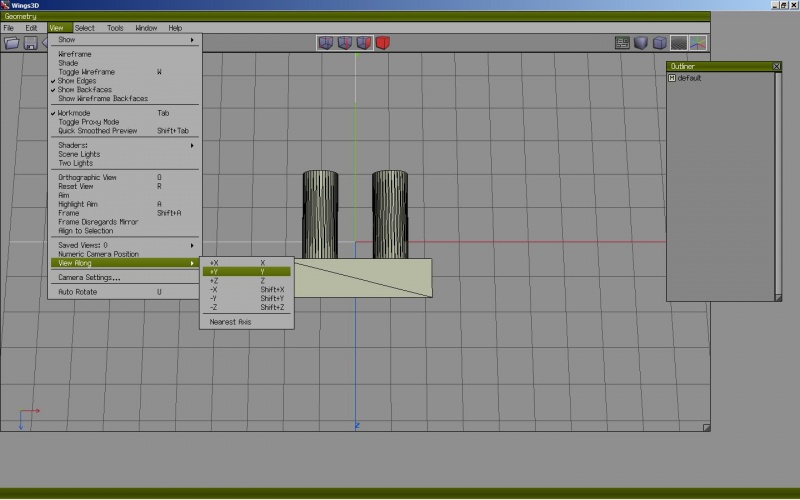
Task: Toggle ground grid plane icon
Action: click(x=679, y=43)
